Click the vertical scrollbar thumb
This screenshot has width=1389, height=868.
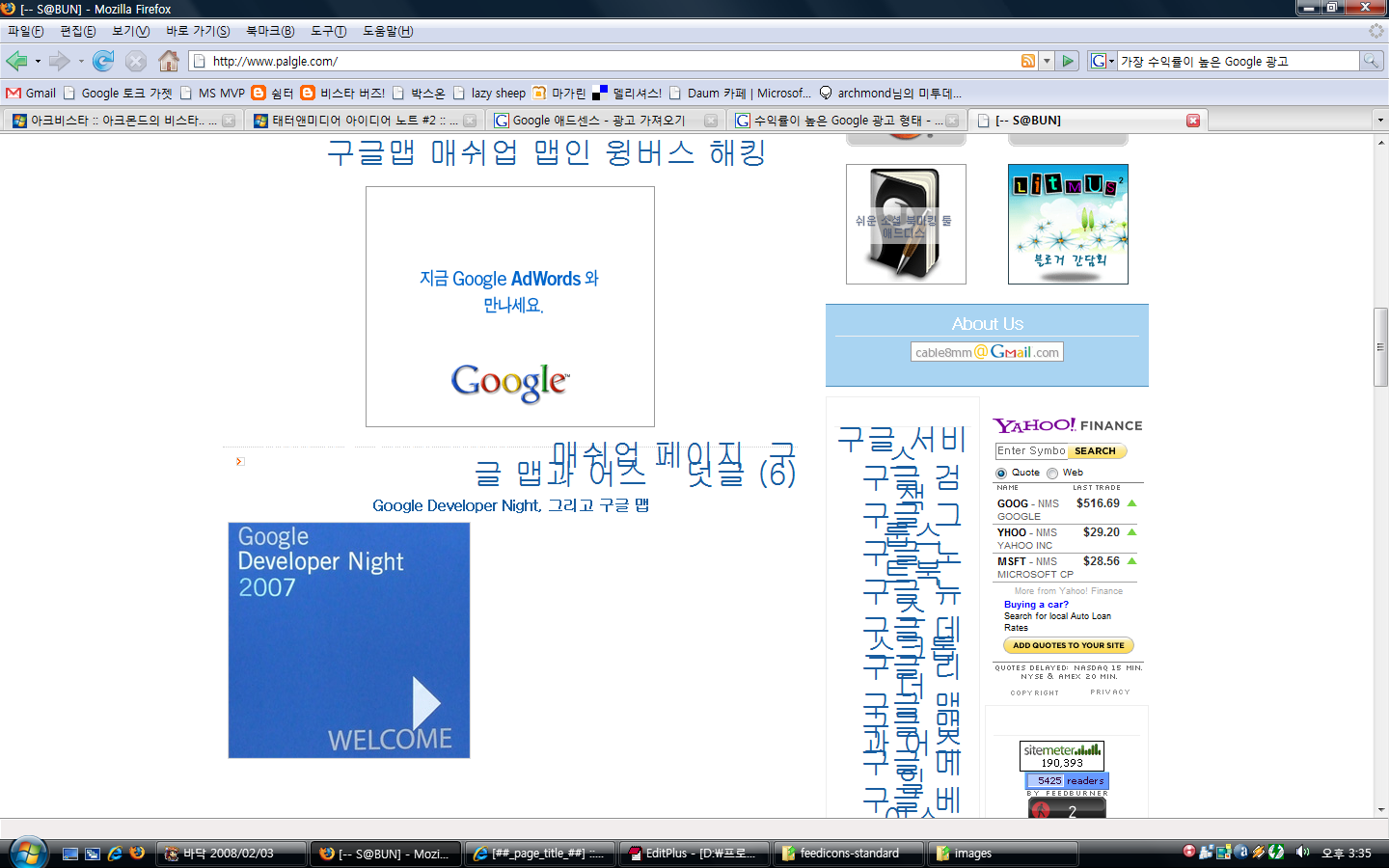point(1381,347)
